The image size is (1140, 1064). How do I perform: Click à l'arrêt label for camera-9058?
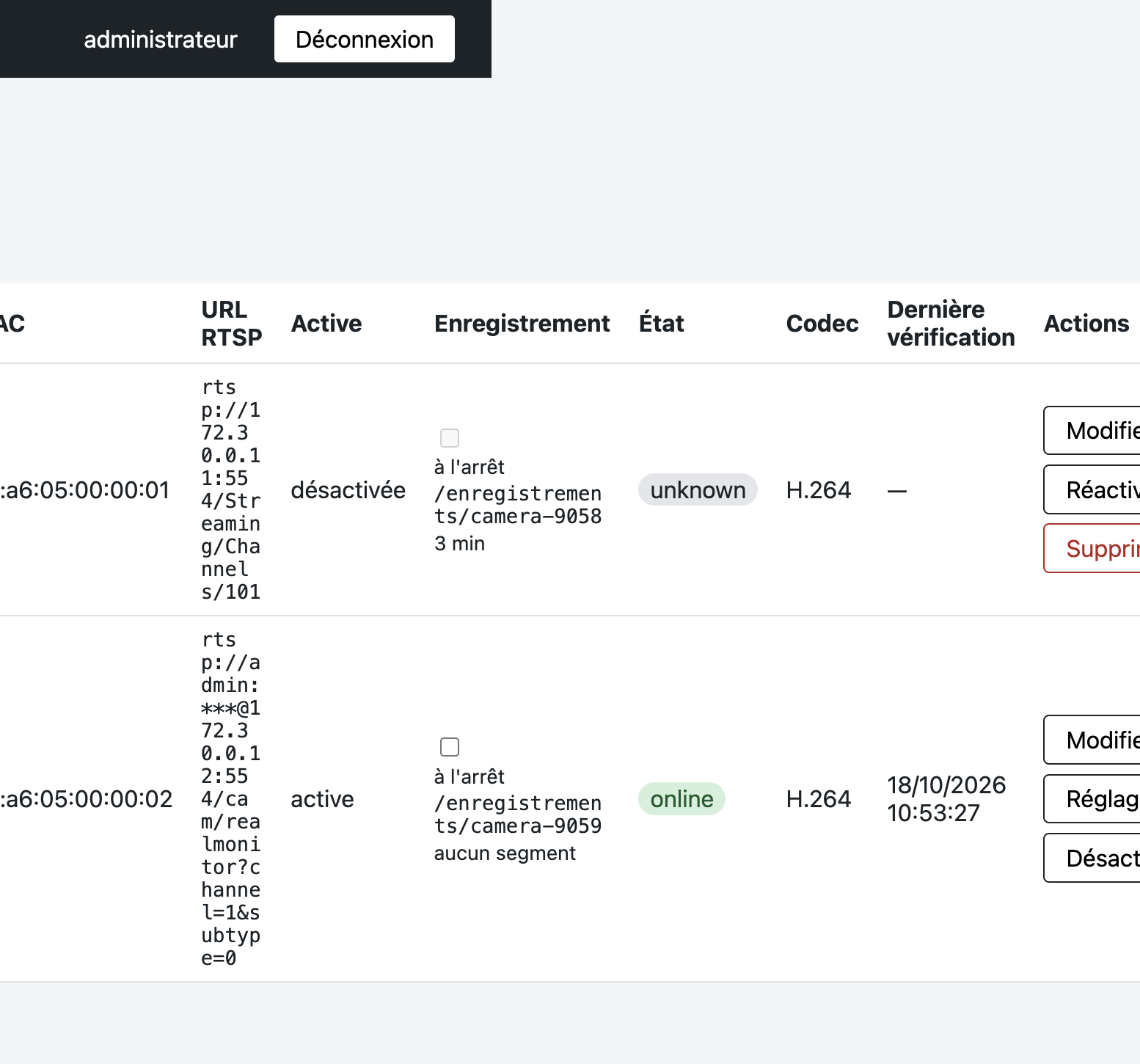coord(469,467)
